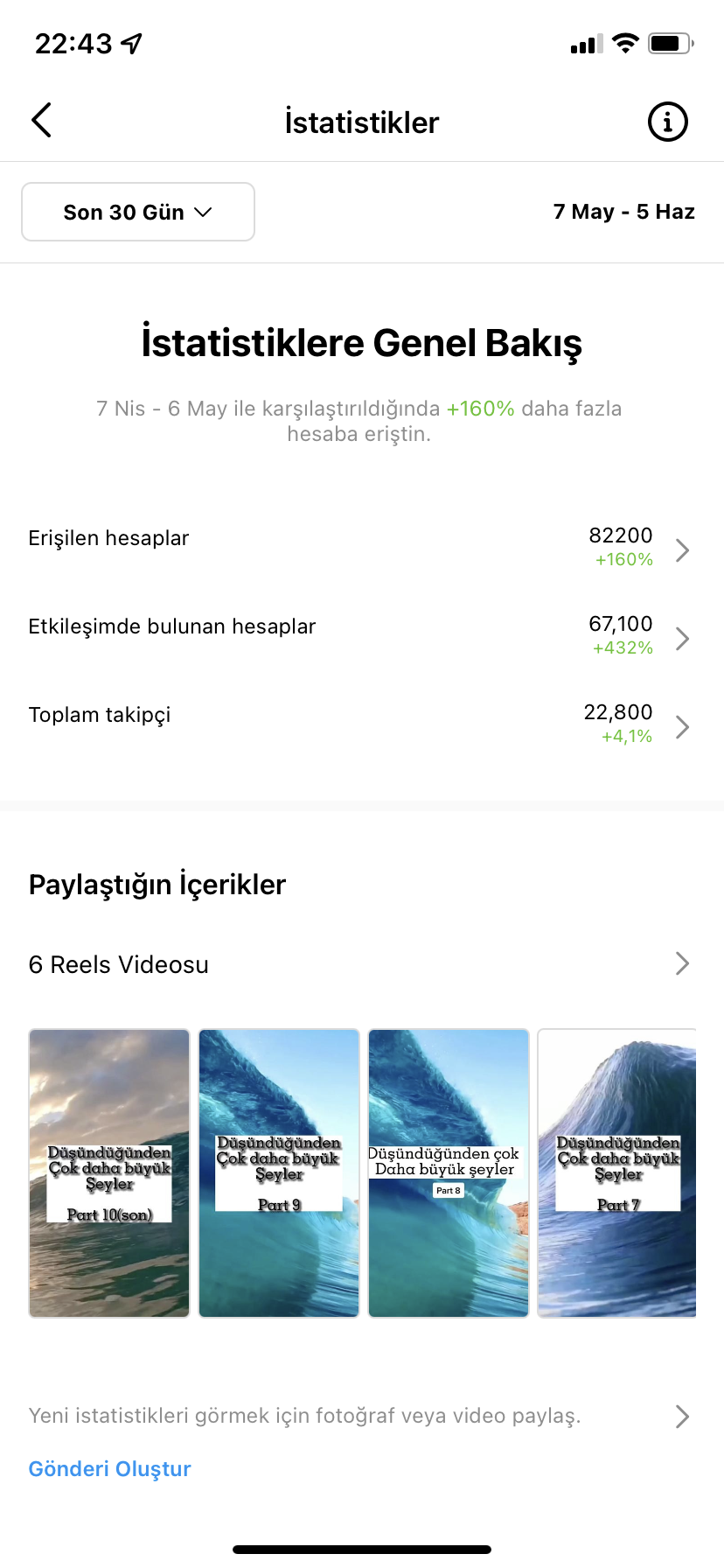Tap the 82200 reached accounts value
This screenshot has height=1568, width=724.
(621, 535)
